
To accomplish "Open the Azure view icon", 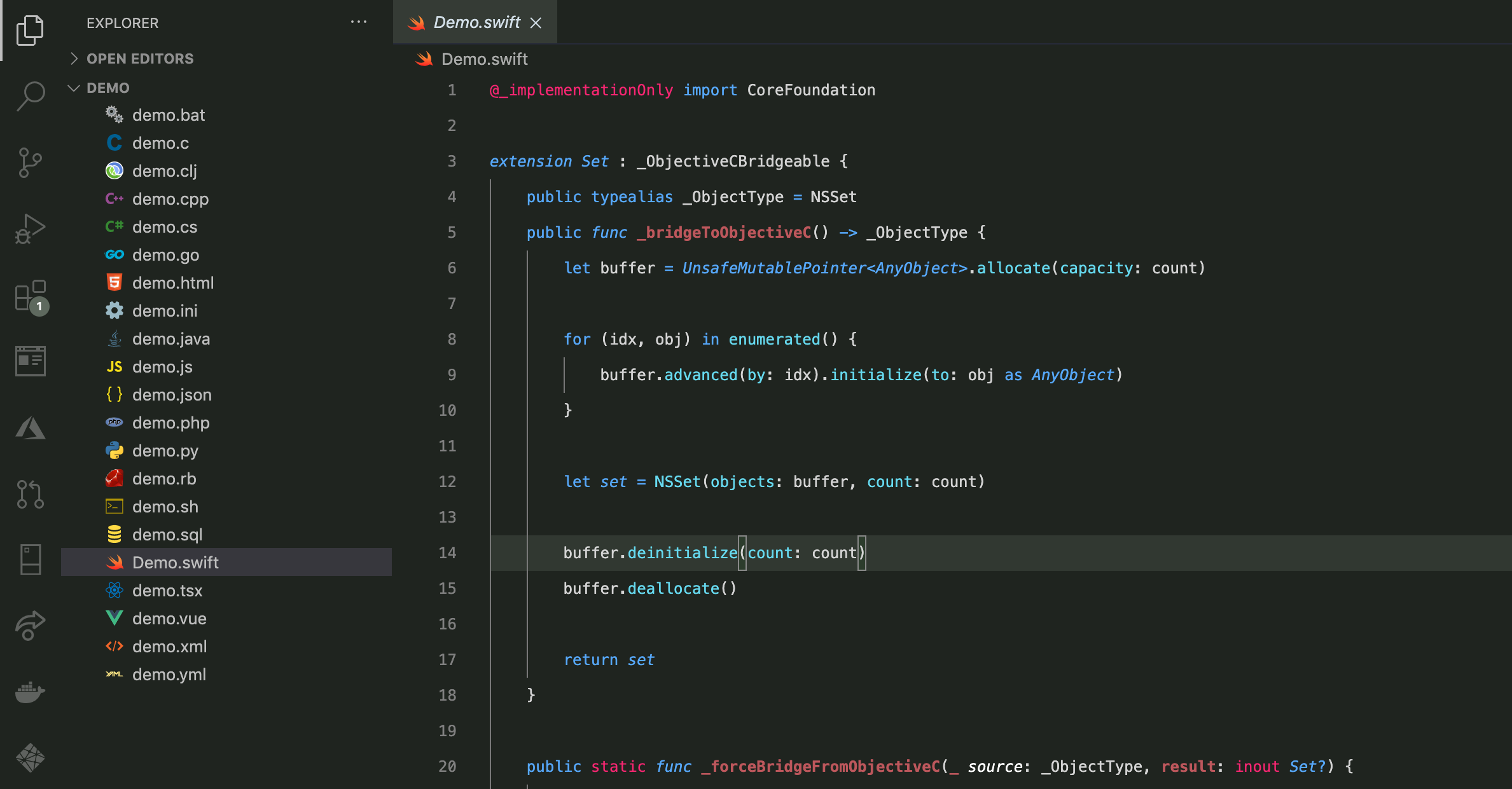I will 30,429.
